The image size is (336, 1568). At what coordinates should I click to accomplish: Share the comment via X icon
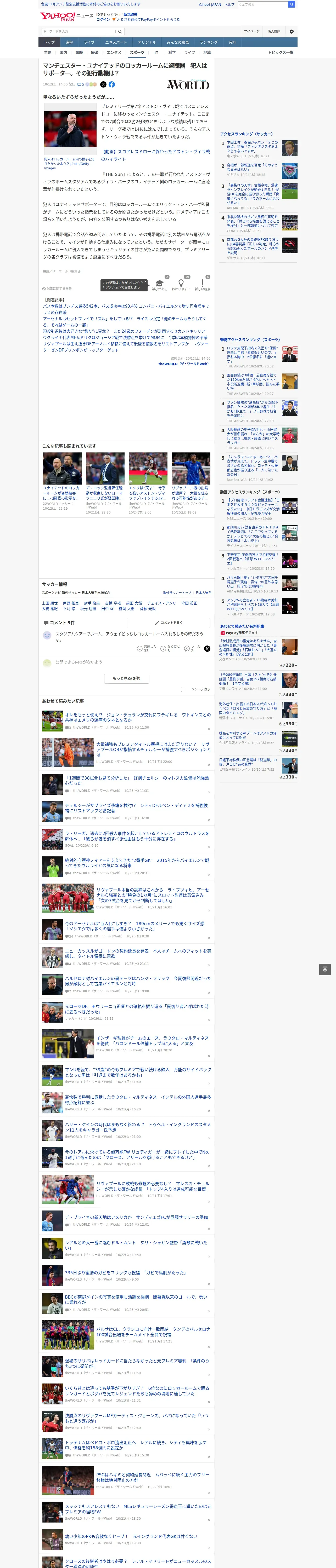207,649
